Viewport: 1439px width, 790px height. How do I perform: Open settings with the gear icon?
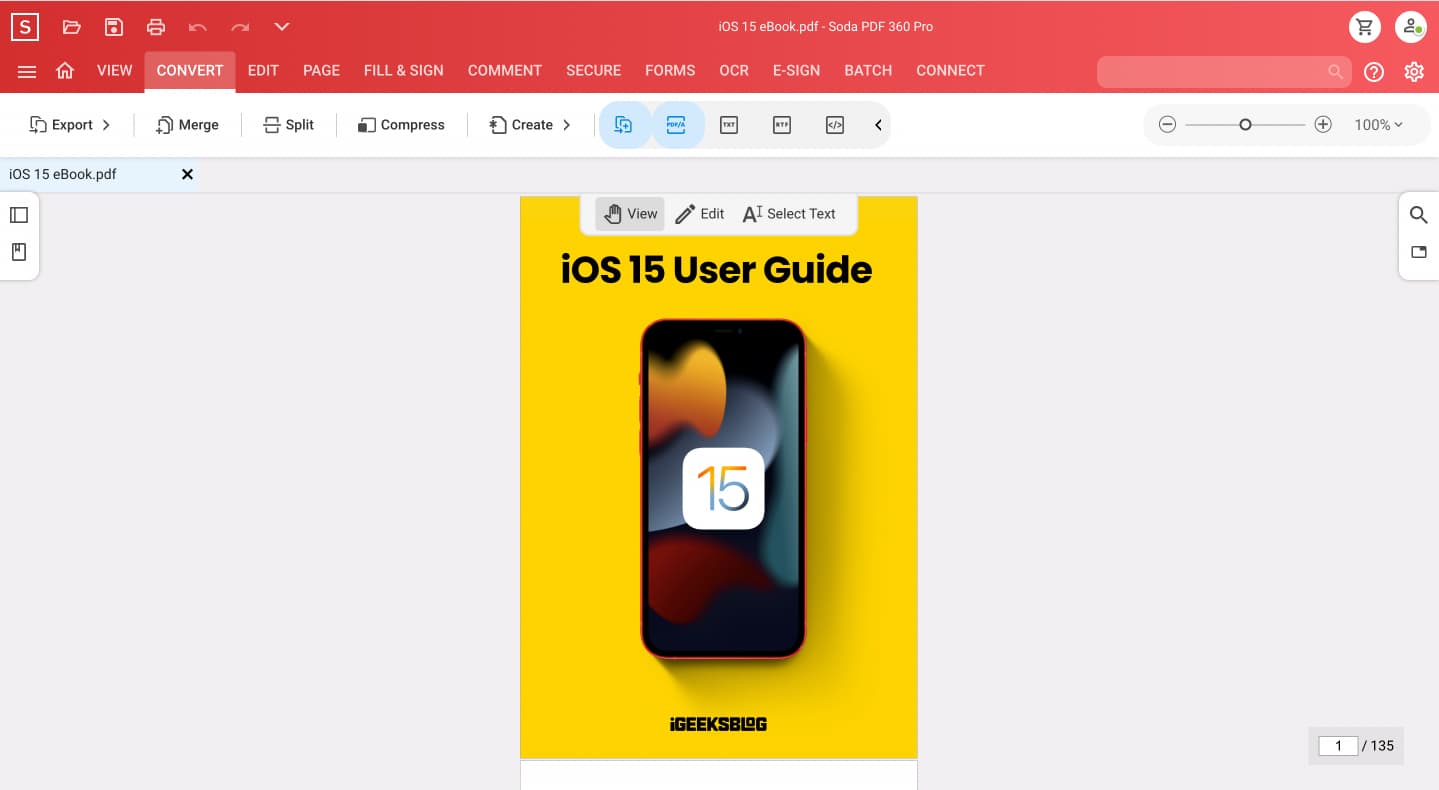[1414, 72]
